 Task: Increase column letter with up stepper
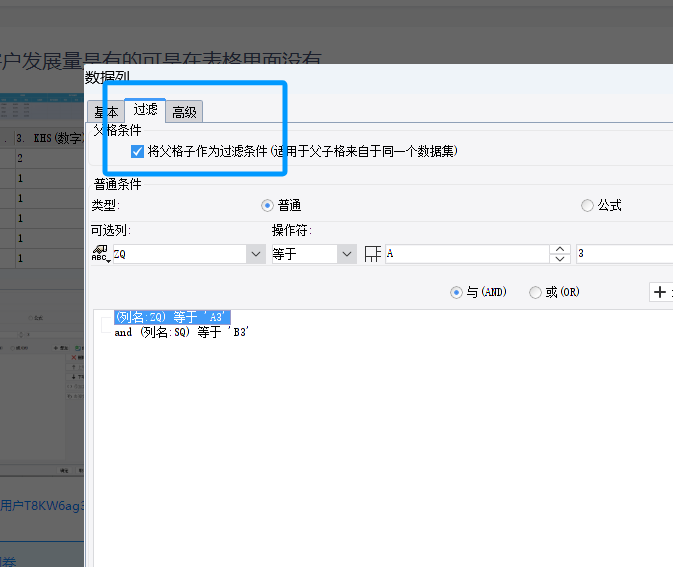(x=560, y=249)
